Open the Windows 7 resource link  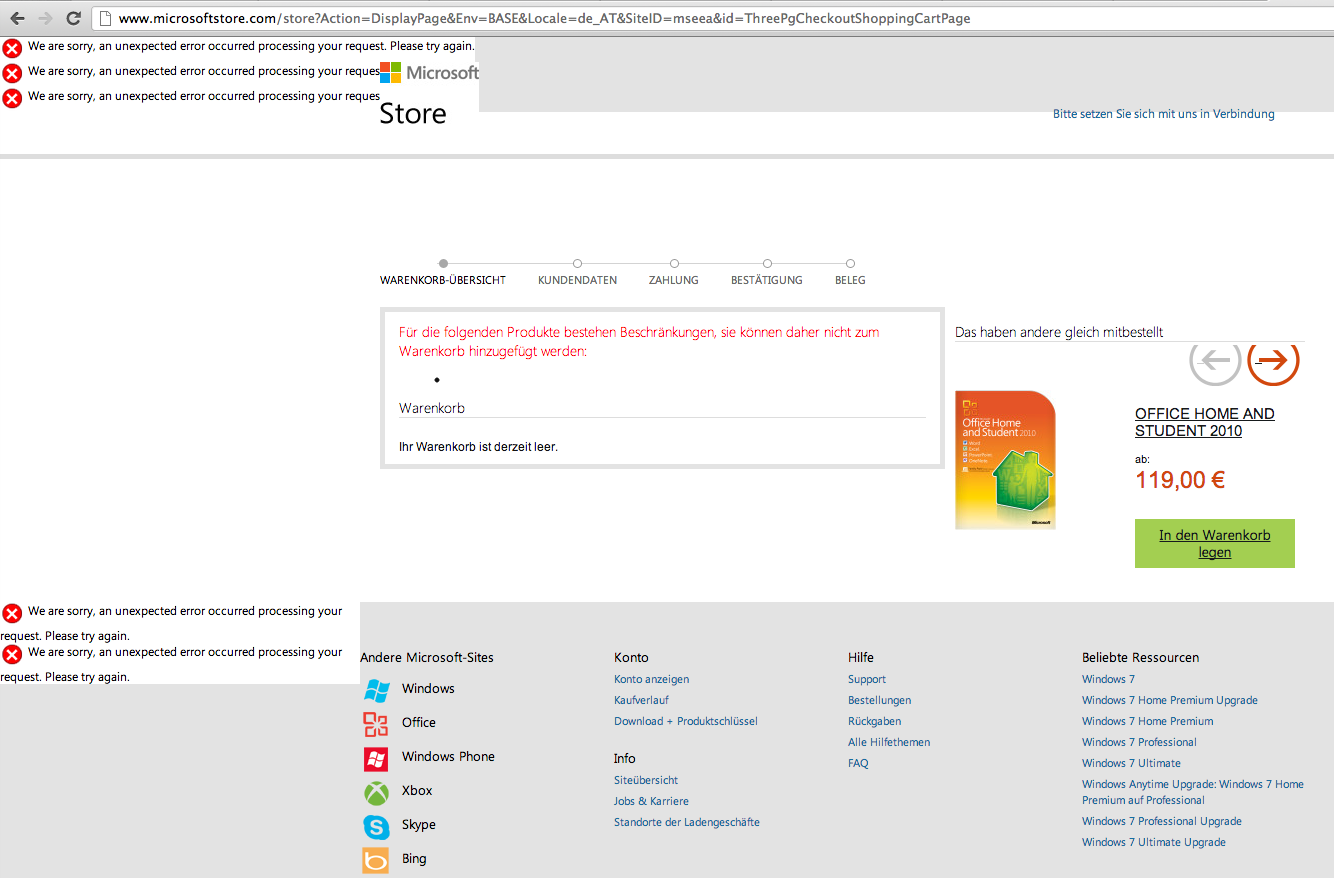(1108, 679)
